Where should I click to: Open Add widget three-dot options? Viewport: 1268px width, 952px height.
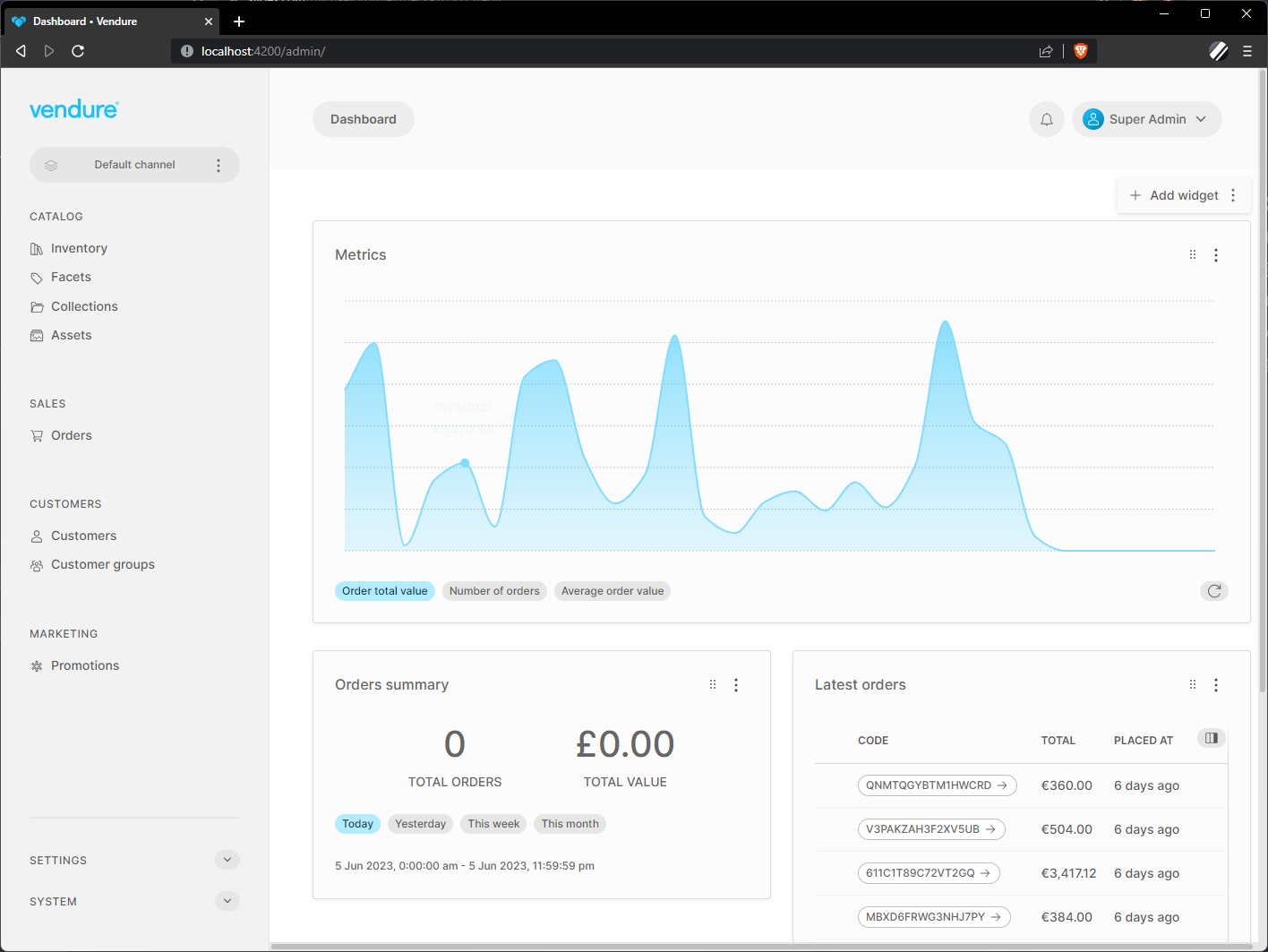(1233, 195)
